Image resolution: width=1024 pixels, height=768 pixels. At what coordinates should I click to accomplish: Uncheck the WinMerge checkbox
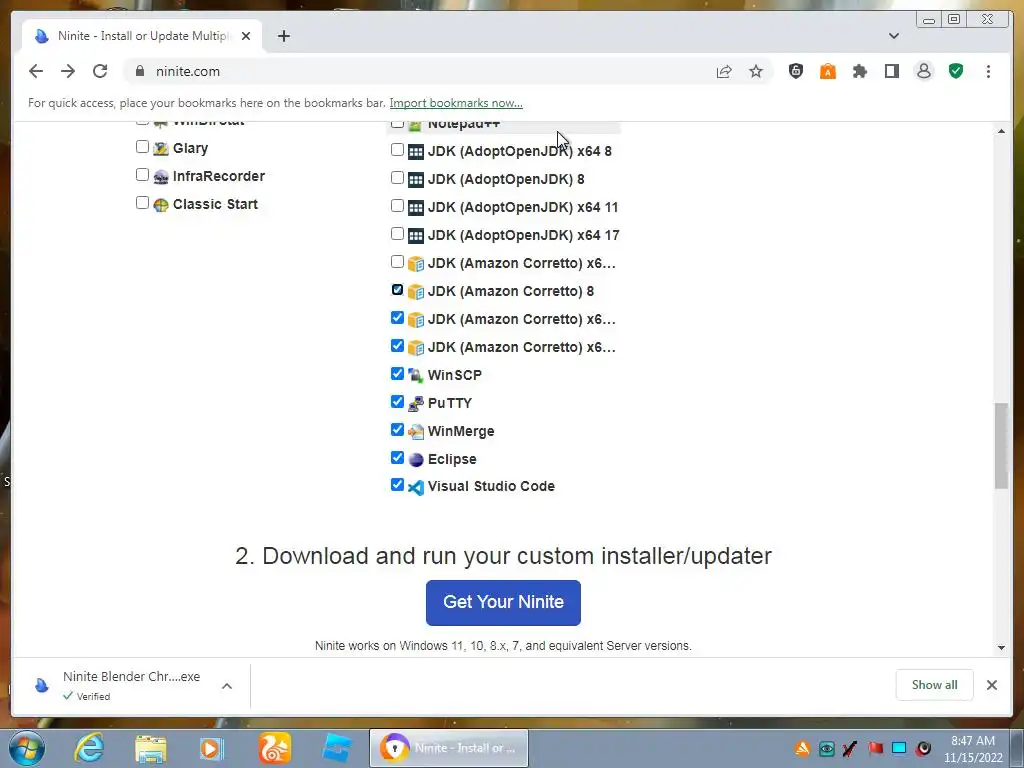coord(397,430)
